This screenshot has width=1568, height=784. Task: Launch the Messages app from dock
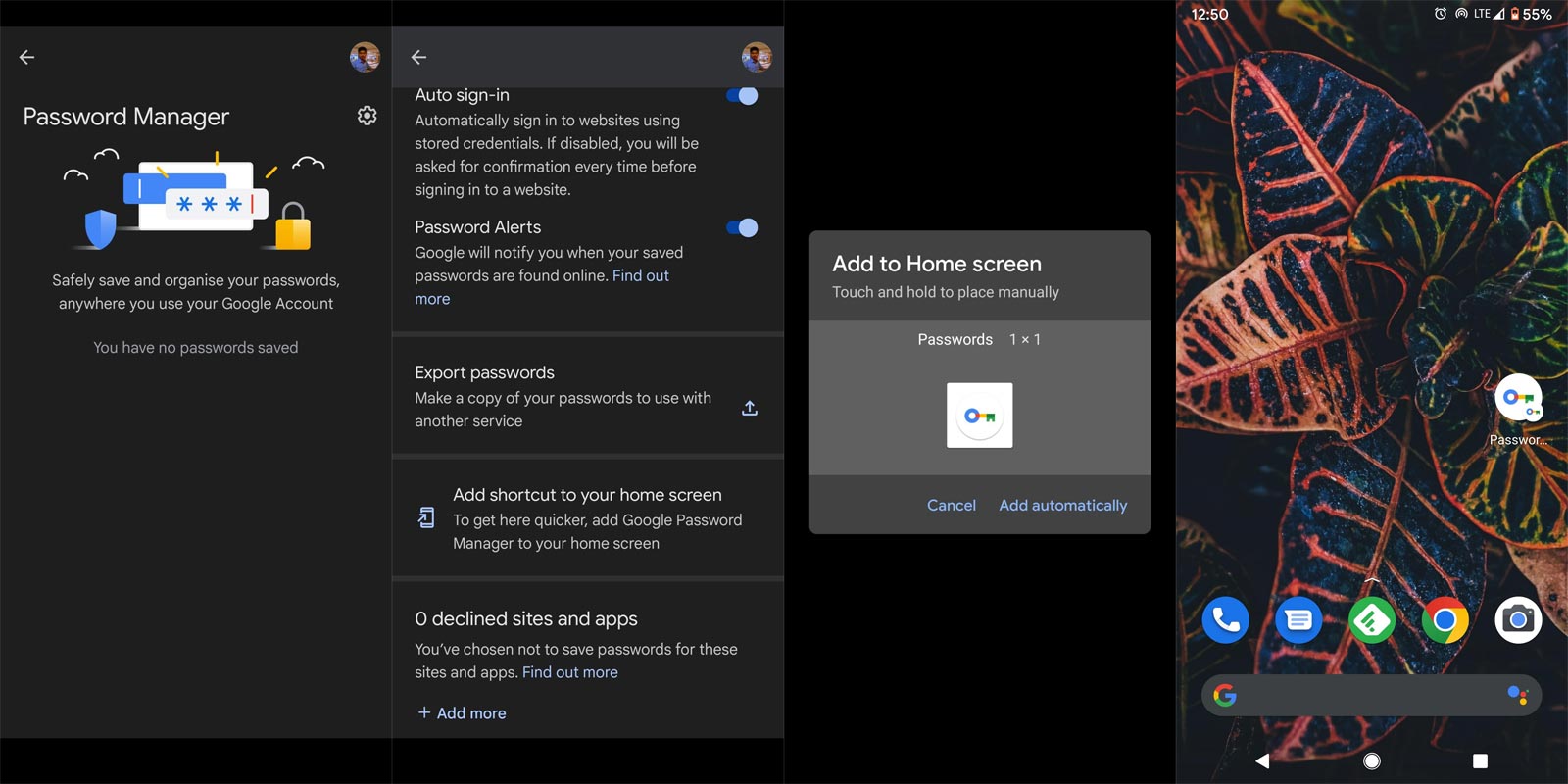(x=1298, y=619)
